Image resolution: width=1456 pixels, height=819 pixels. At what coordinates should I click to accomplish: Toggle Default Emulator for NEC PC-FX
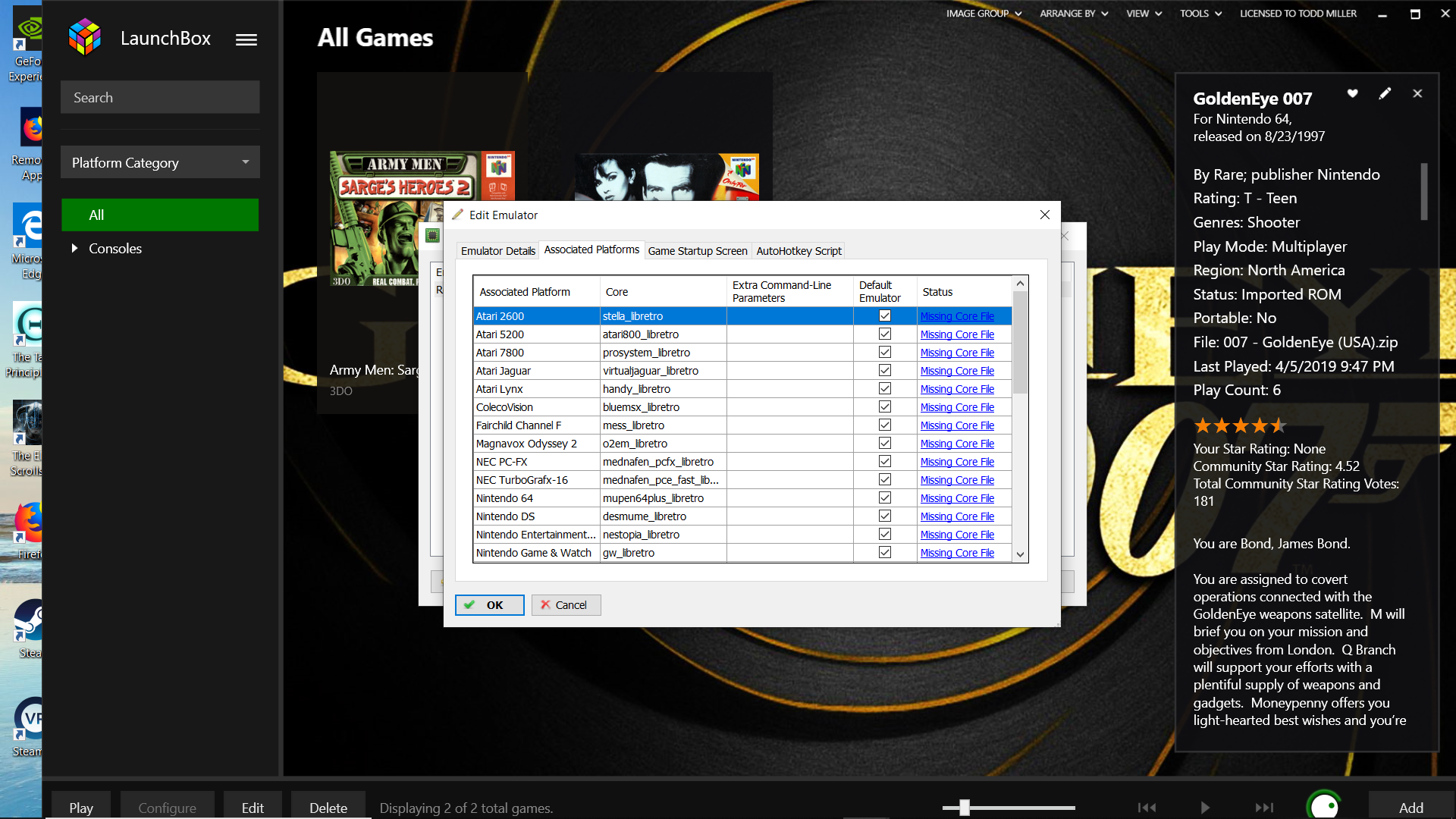pyautogui.click(x=884, y=461)
